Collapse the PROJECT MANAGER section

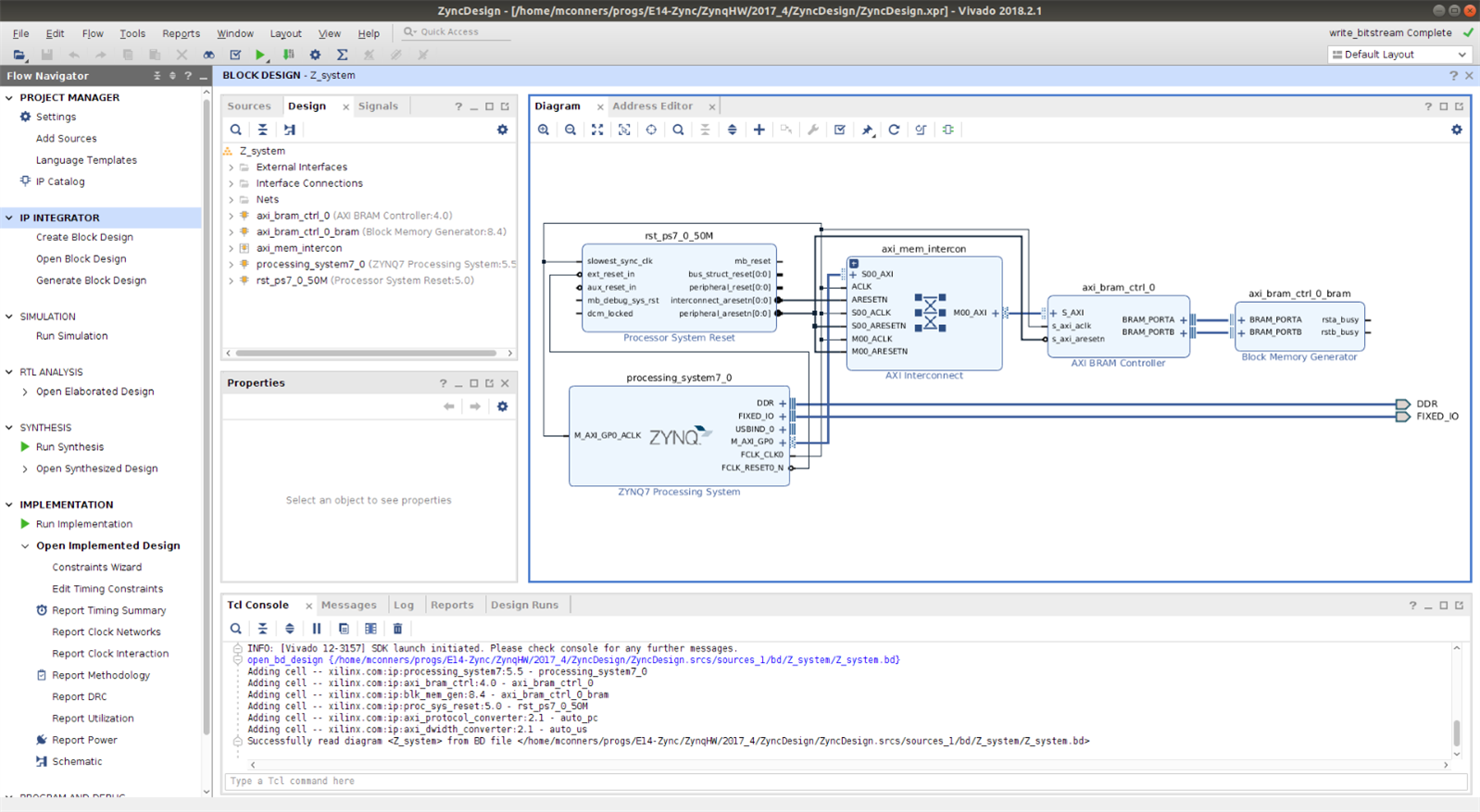[9, 97]
